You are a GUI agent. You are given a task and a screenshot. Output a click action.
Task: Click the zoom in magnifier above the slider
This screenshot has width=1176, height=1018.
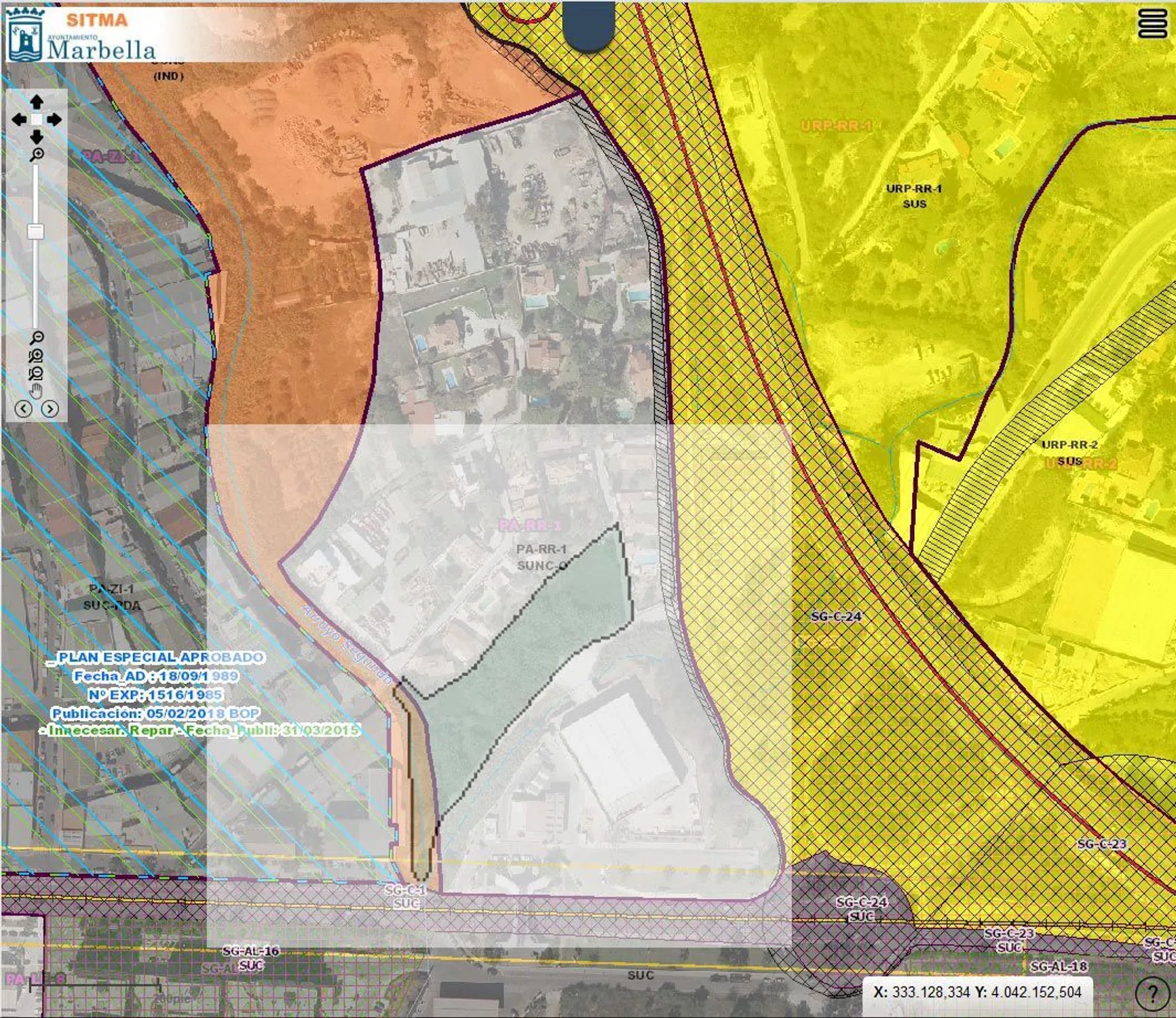click(x=37, y=155)
